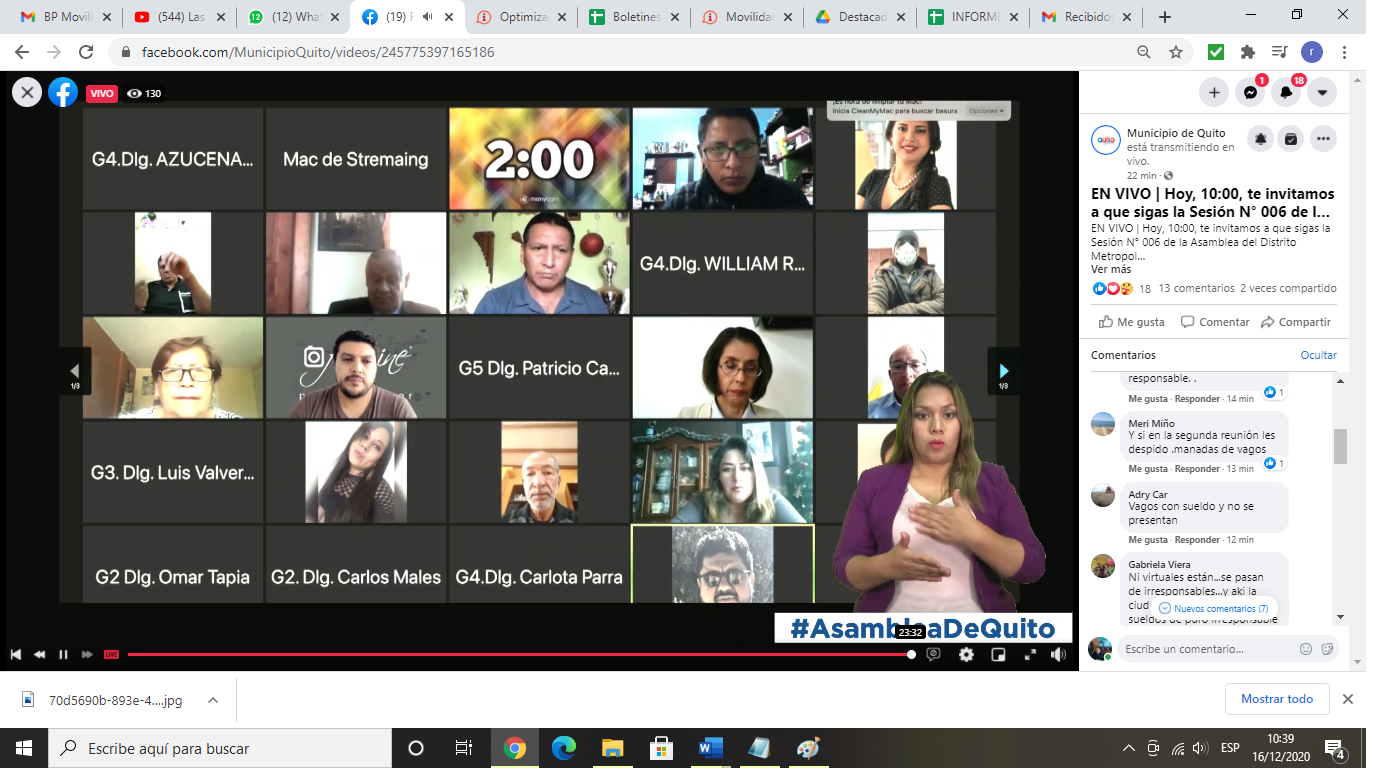The width and height of the screenshot is (1396, 774).
Task: Go to the next gallery page arrow in video
Action: click(x=1004, y=371)
